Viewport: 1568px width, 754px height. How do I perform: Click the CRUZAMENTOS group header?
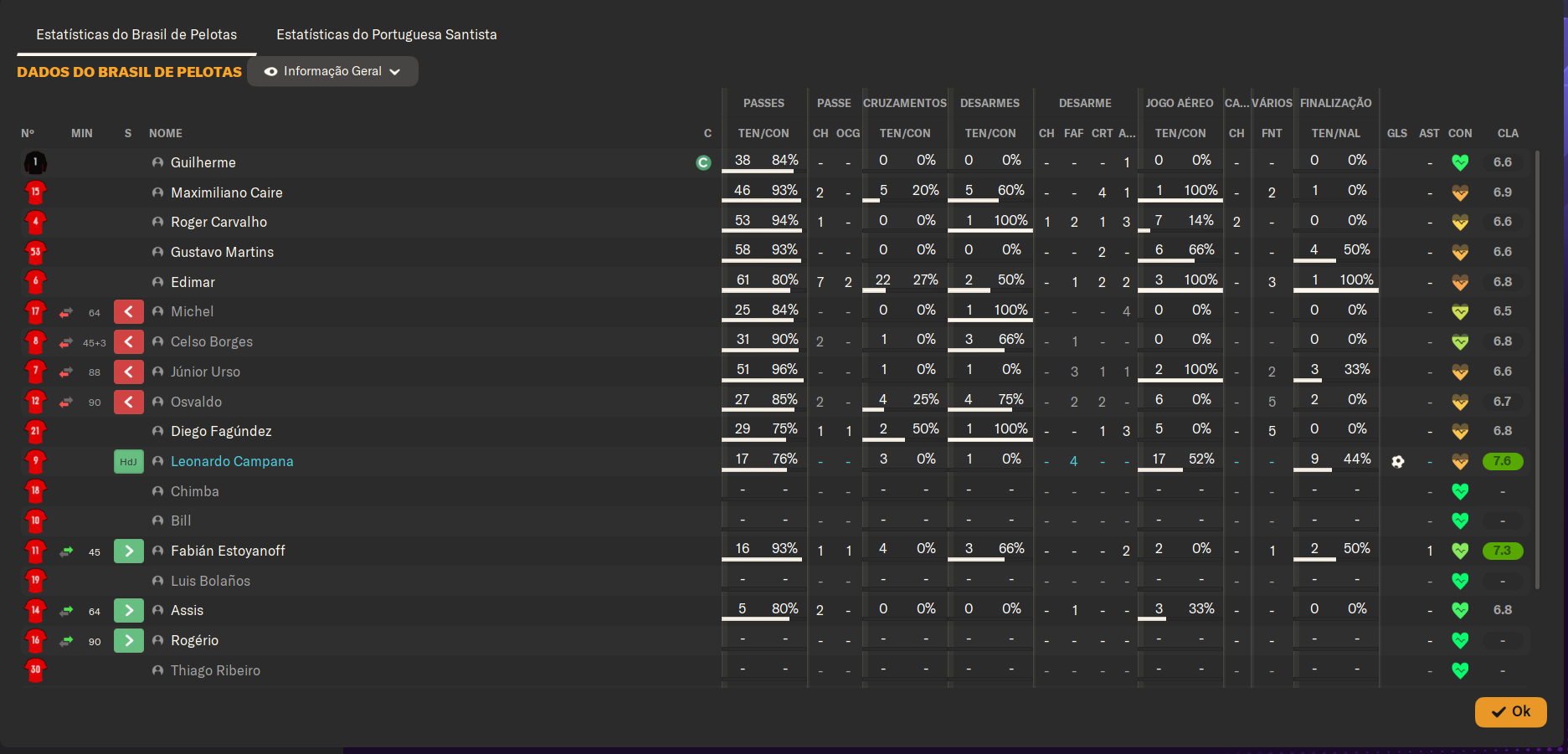click(905, 103)
